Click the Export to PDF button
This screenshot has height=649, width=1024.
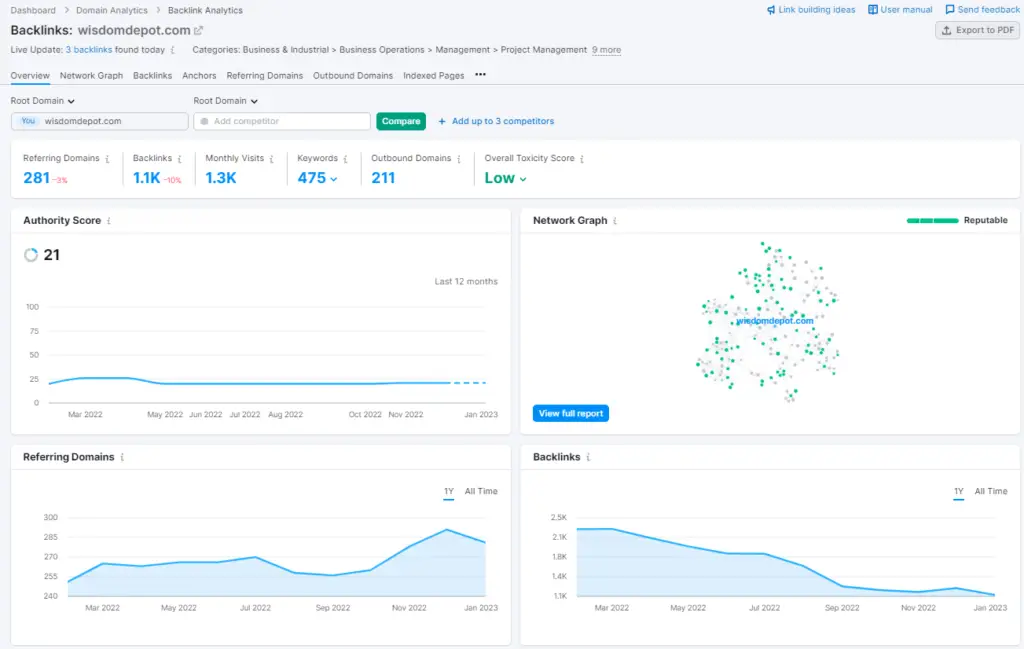click(x=978, y=31)
